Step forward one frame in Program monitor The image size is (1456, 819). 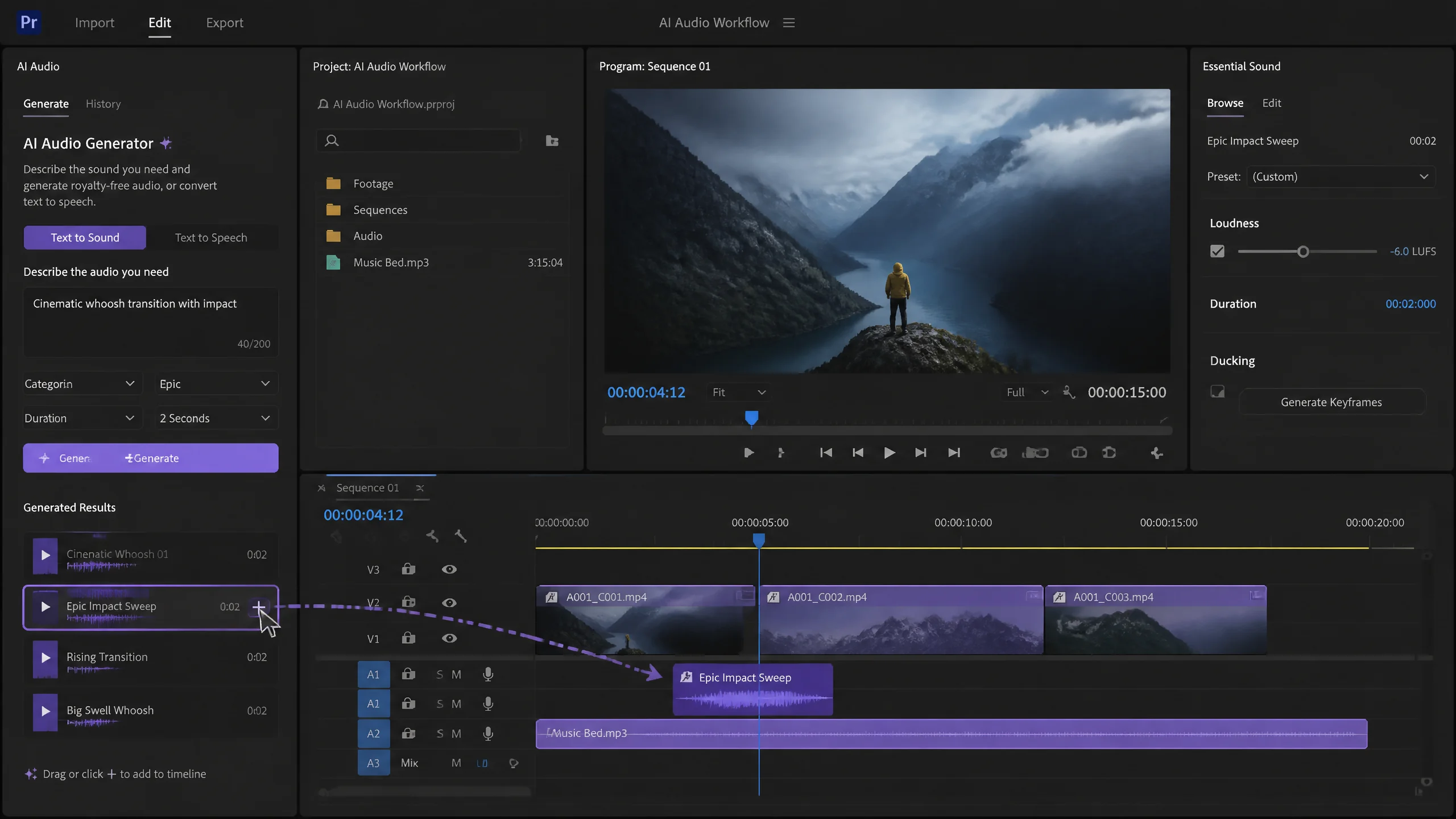pos(921,453)
